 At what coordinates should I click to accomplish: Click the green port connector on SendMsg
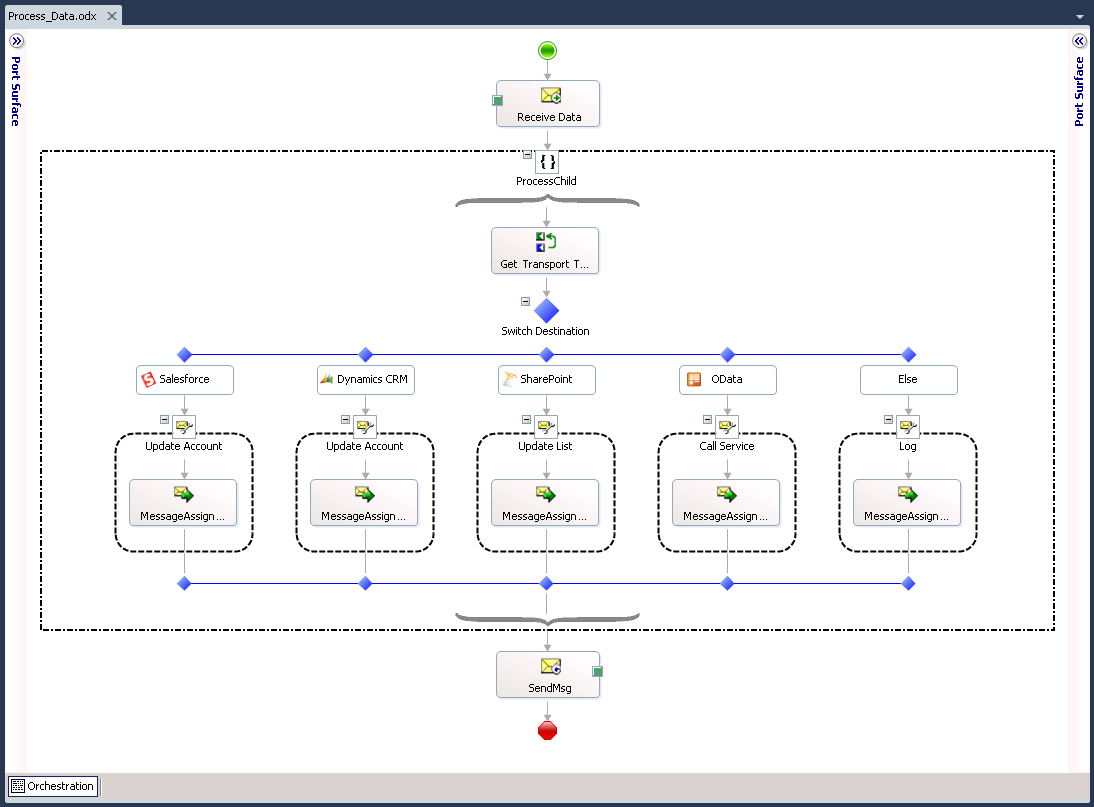coord(597,671)
